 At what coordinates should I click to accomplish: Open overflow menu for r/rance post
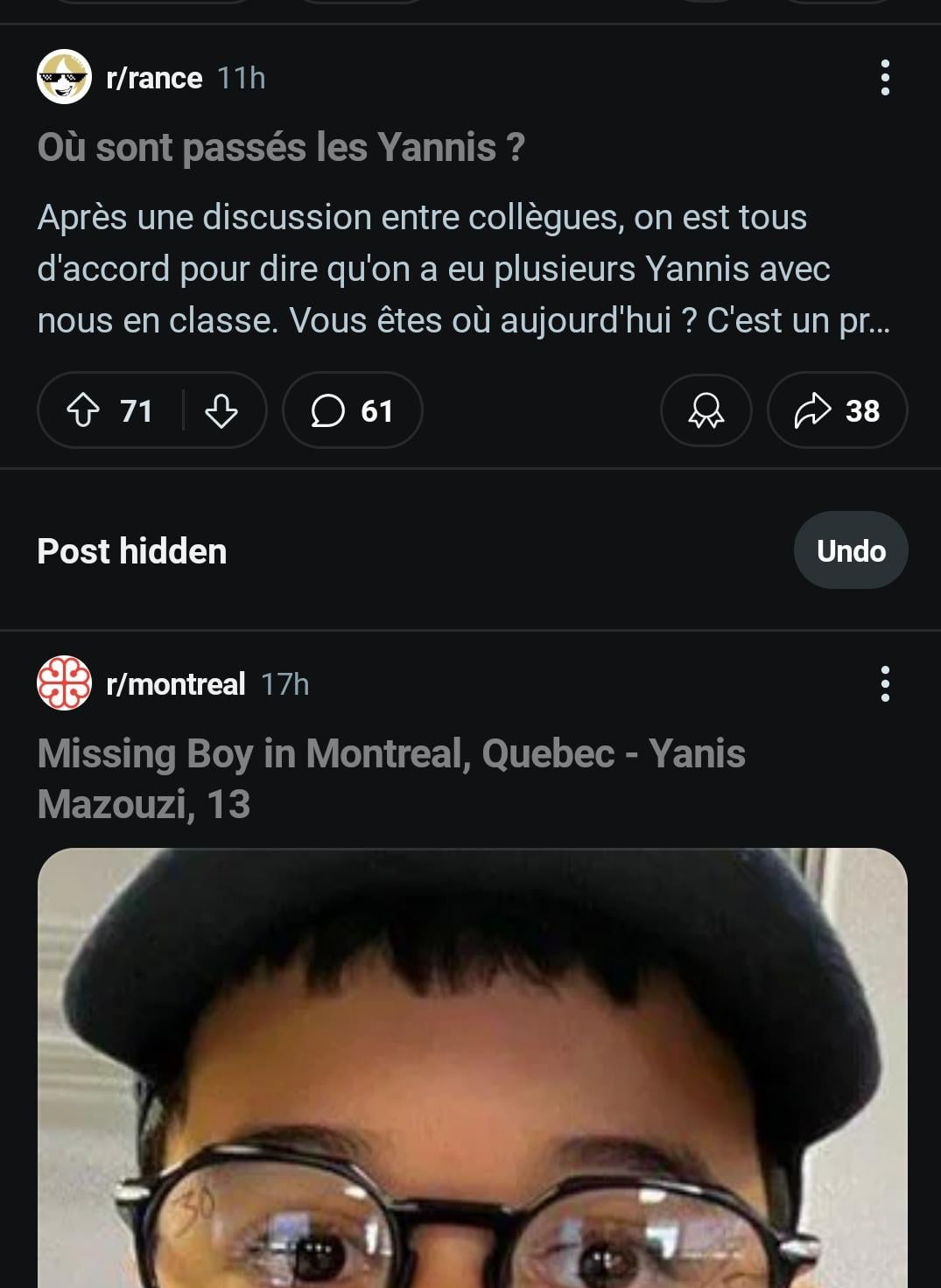(885, 78)
